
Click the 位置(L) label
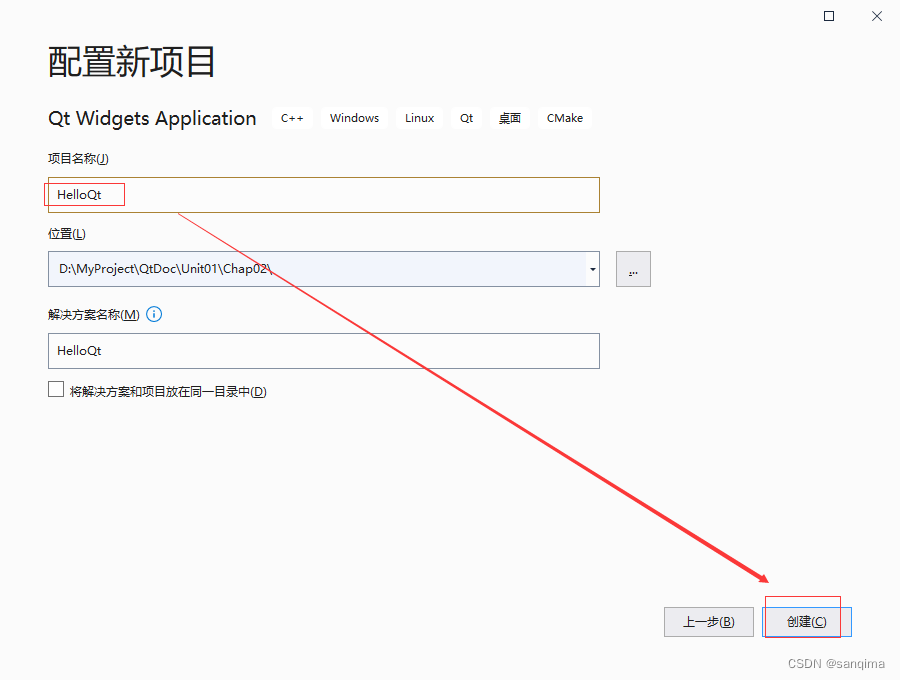click(x=67, y=234)
